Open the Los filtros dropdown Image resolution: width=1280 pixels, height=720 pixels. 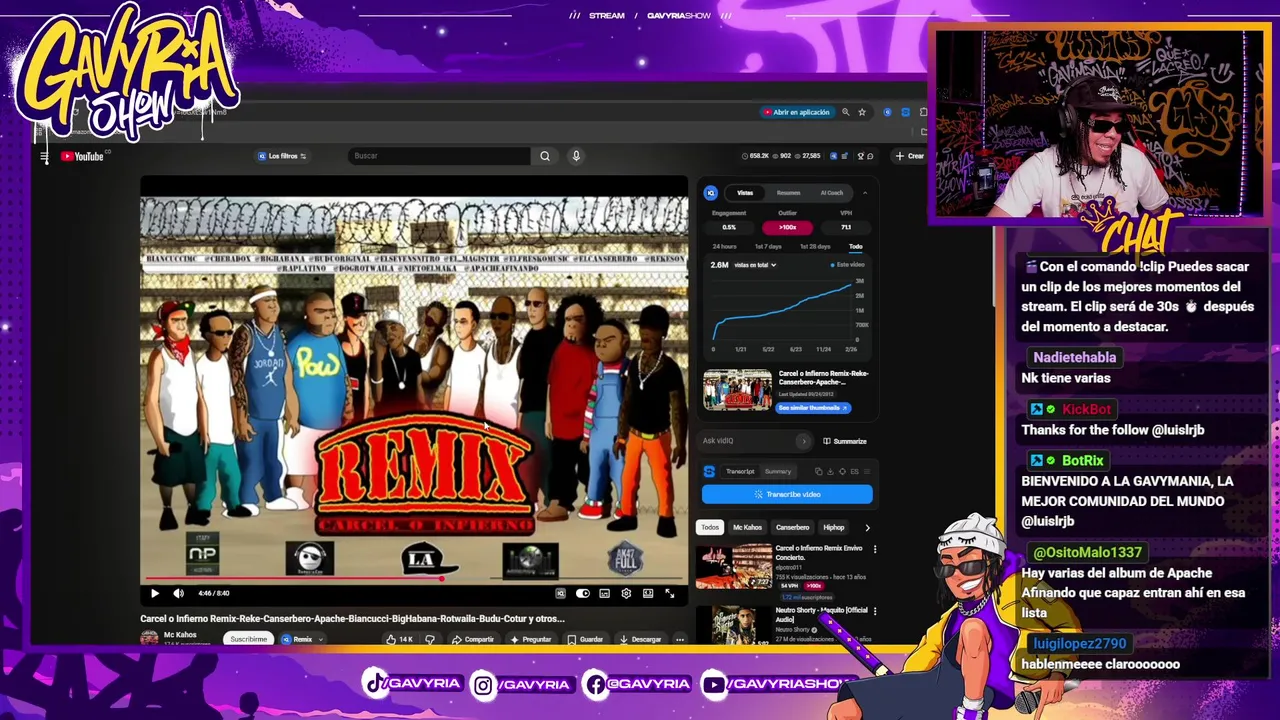pos(282,156)
